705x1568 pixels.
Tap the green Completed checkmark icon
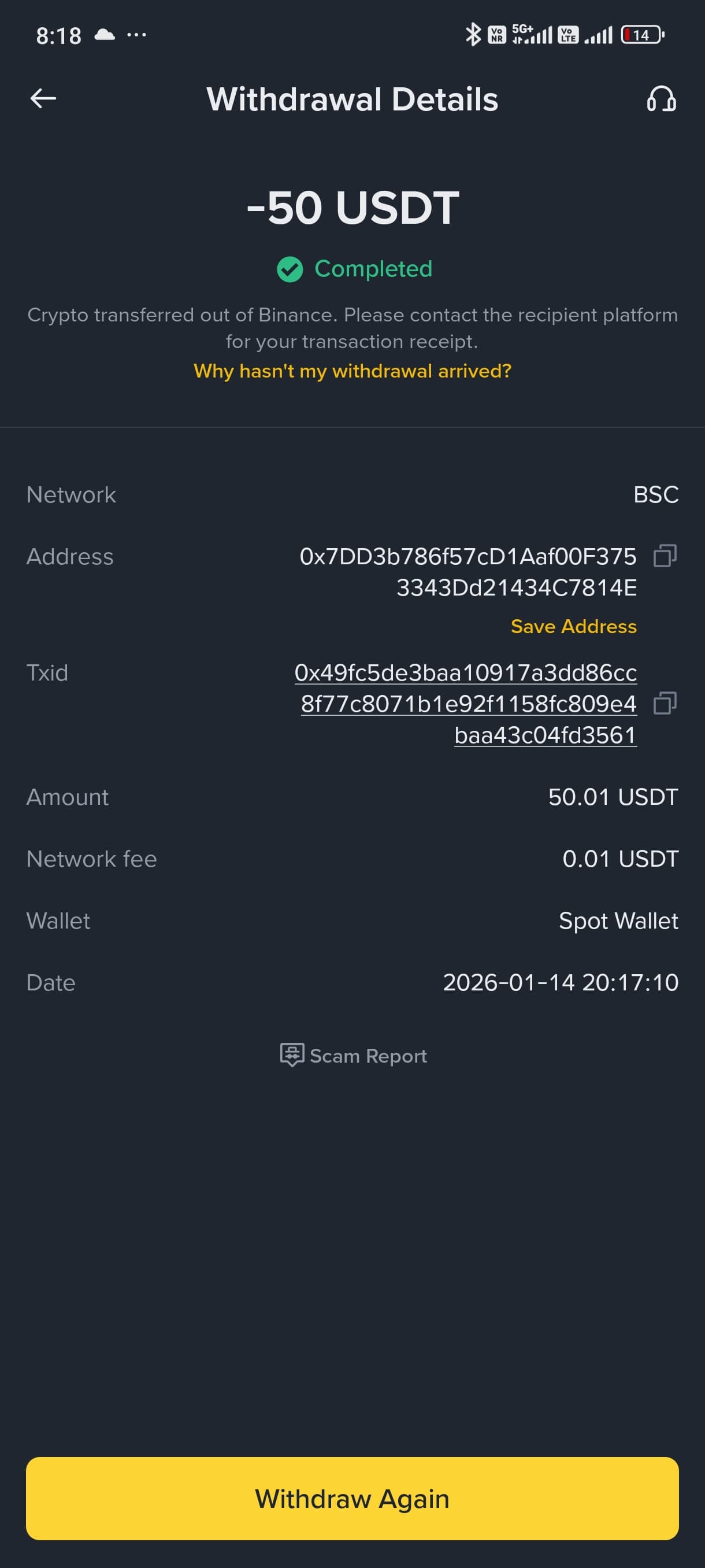[290, 269]
